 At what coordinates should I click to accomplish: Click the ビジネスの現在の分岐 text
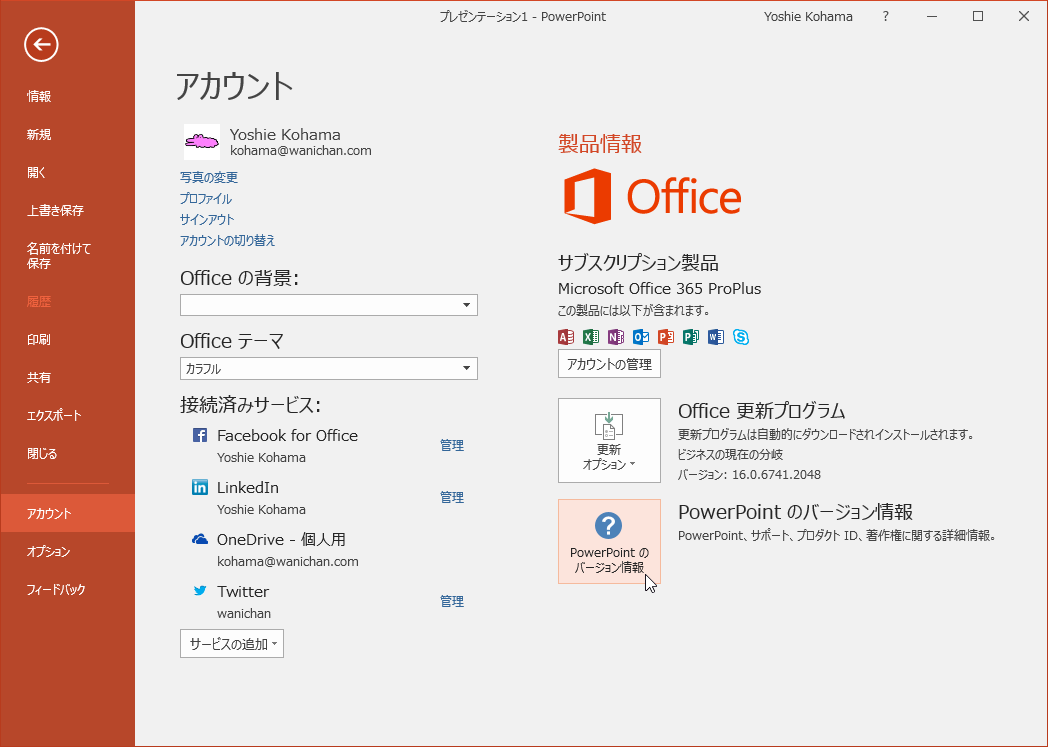point(730,454)
